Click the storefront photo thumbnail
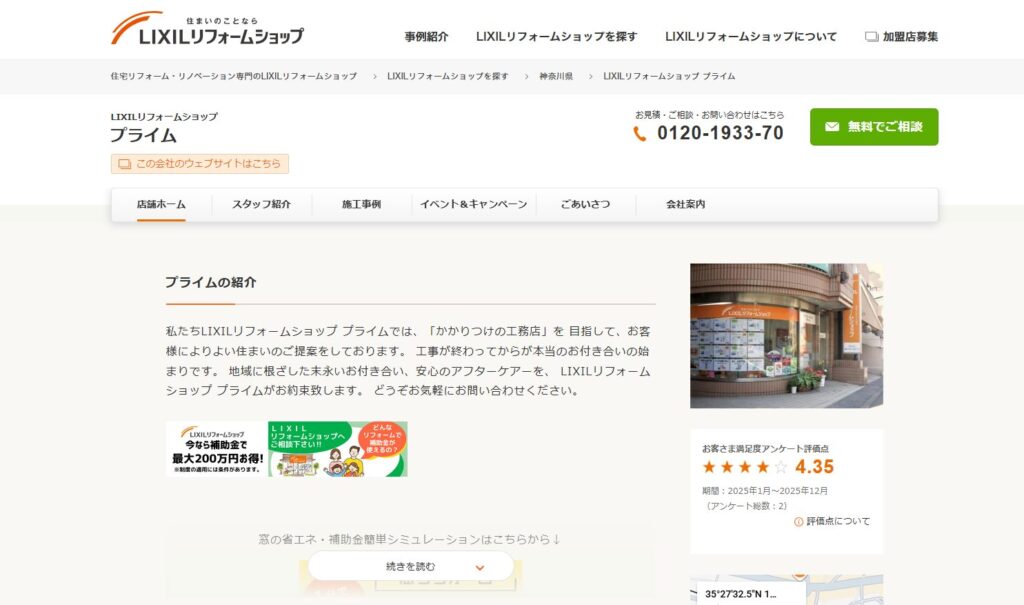The image size is (1024, 605). pos(786,336)
